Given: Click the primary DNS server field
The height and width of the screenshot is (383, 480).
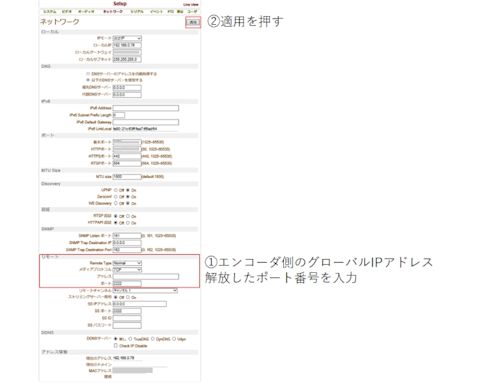Looking at the screenshot, I should click(x=127, y=88).
